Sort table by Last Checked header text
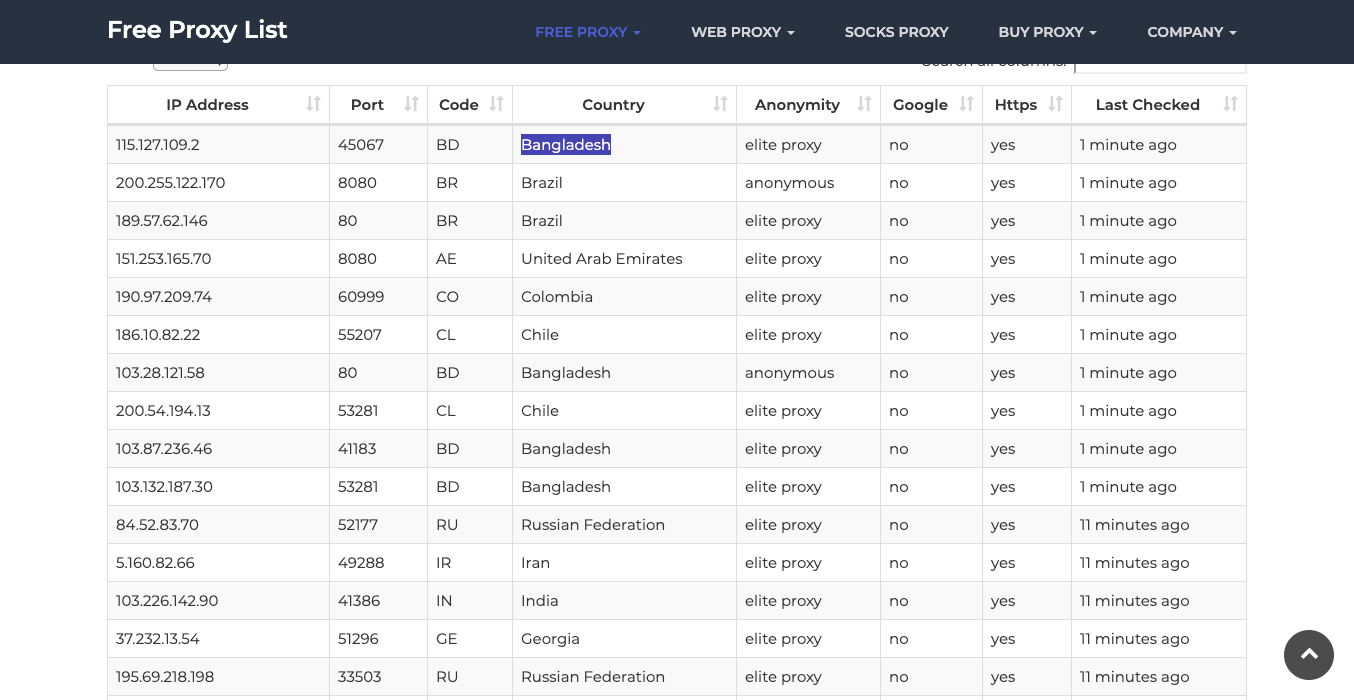Image resolution: width=1354 pixels, height=700 pixels. pos(1147,105)
